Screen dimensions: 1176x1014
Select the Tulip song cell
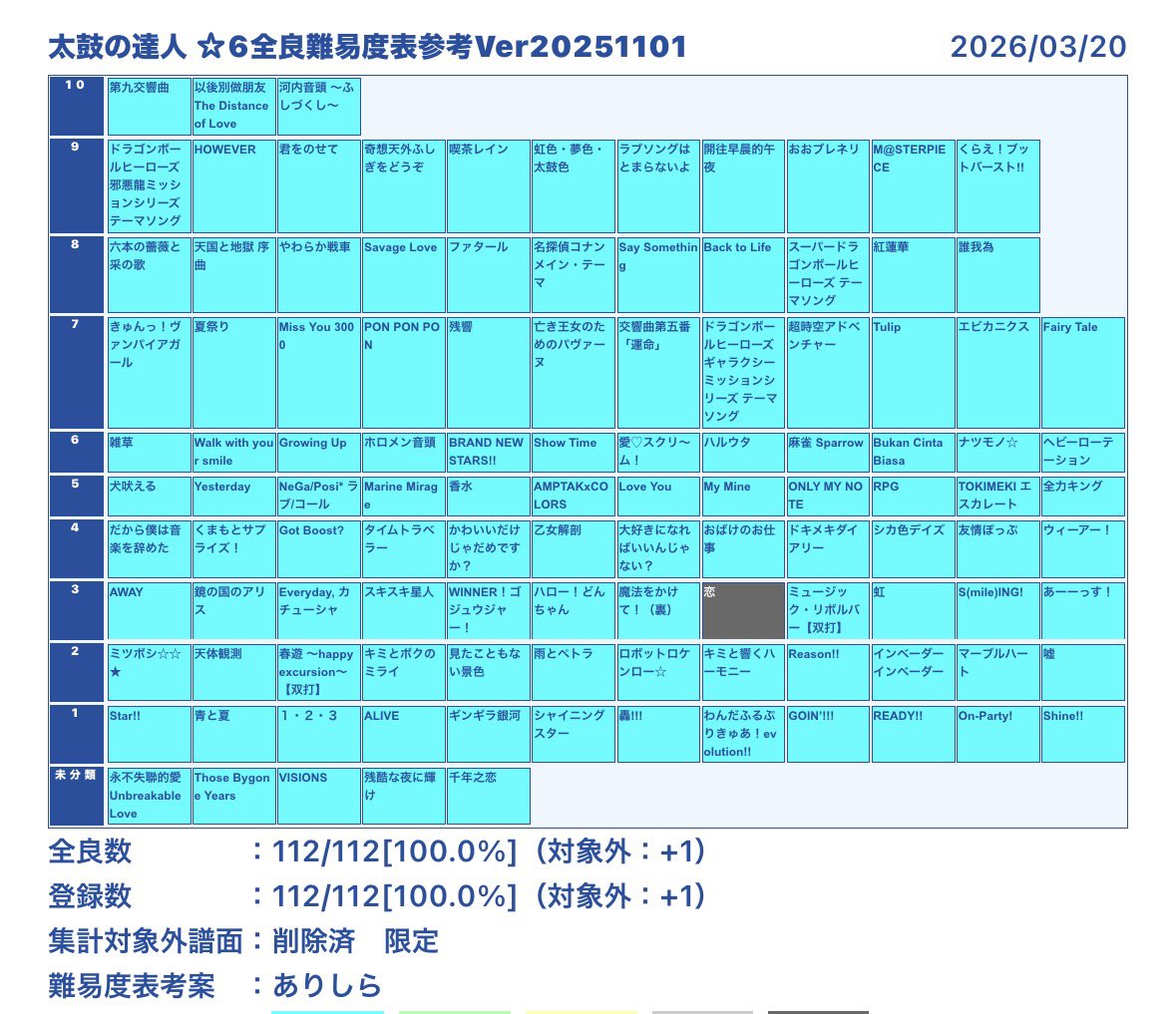(x=913, y=373)
